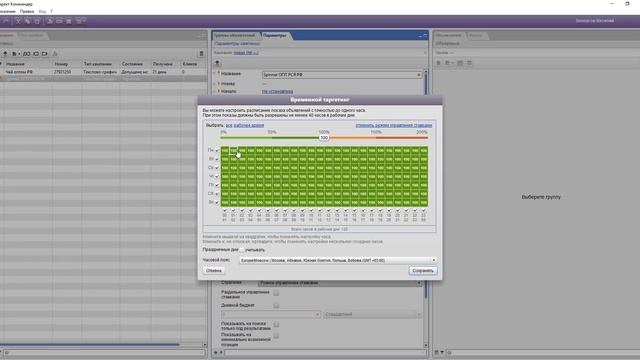Click the Cancel button in the time targeting dialog
This screenshot has height=360, width=640.
tap(213, 271)
